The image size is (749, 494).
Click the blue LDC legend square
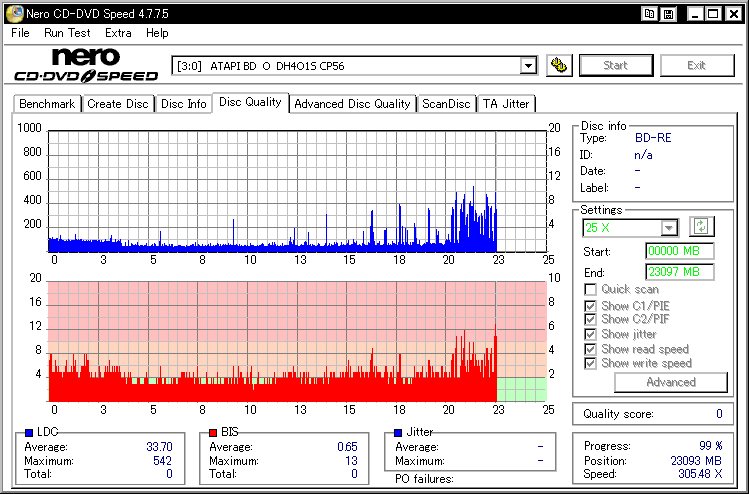[x=29, y=432]
